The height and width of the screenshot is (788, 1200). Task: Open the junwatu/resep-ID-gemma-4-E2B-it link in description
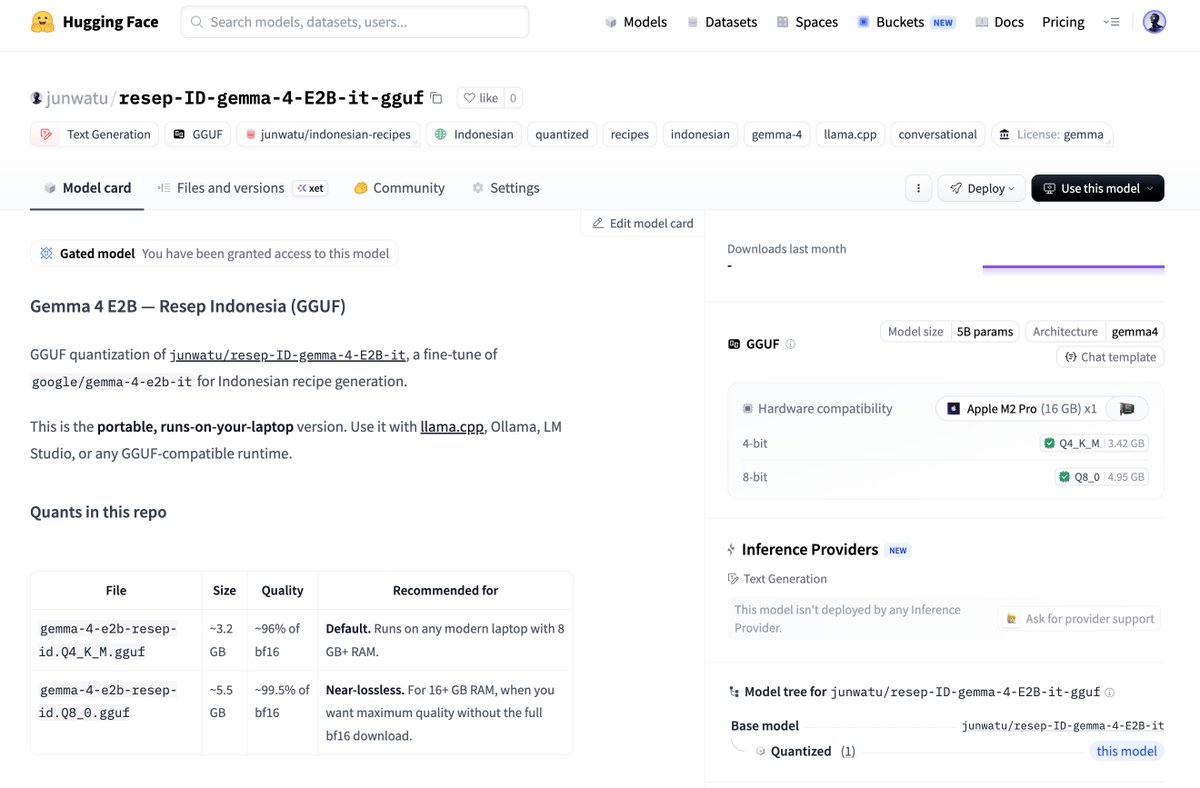tap(288, 355)
